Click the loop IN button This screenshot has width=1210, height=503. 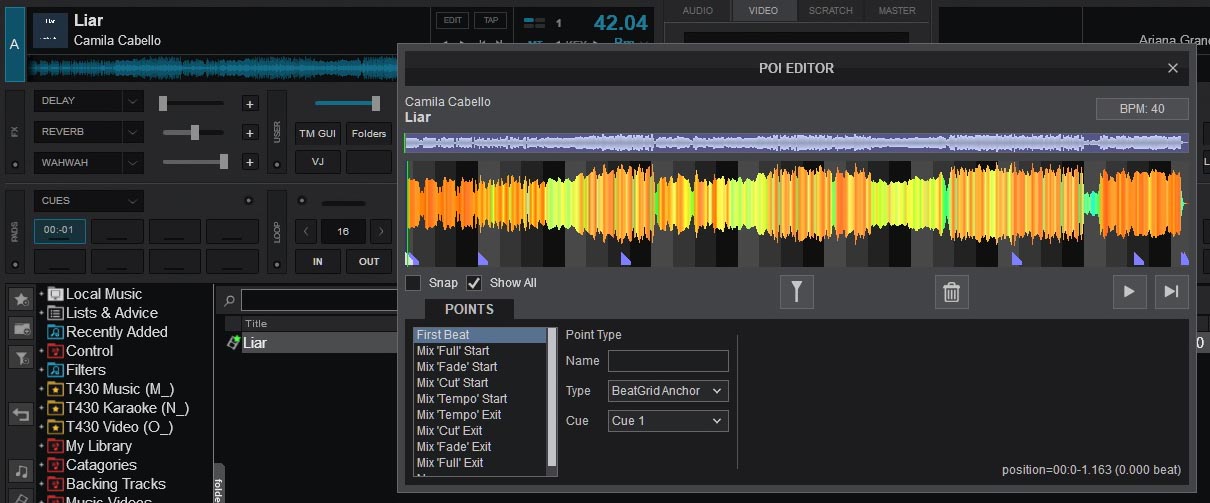coord(318,262)
